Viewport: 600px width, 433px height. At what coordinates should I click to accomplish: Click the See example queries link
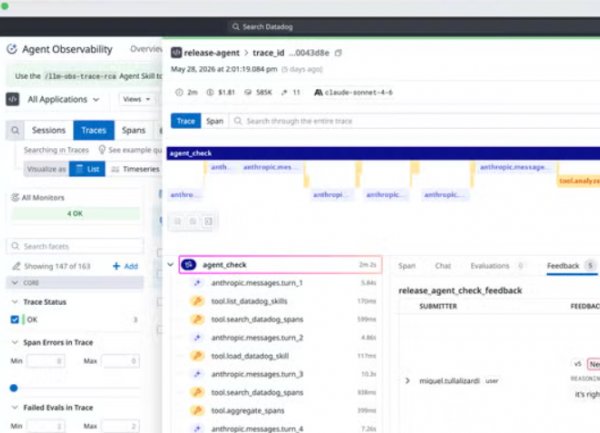pos(135,150)
